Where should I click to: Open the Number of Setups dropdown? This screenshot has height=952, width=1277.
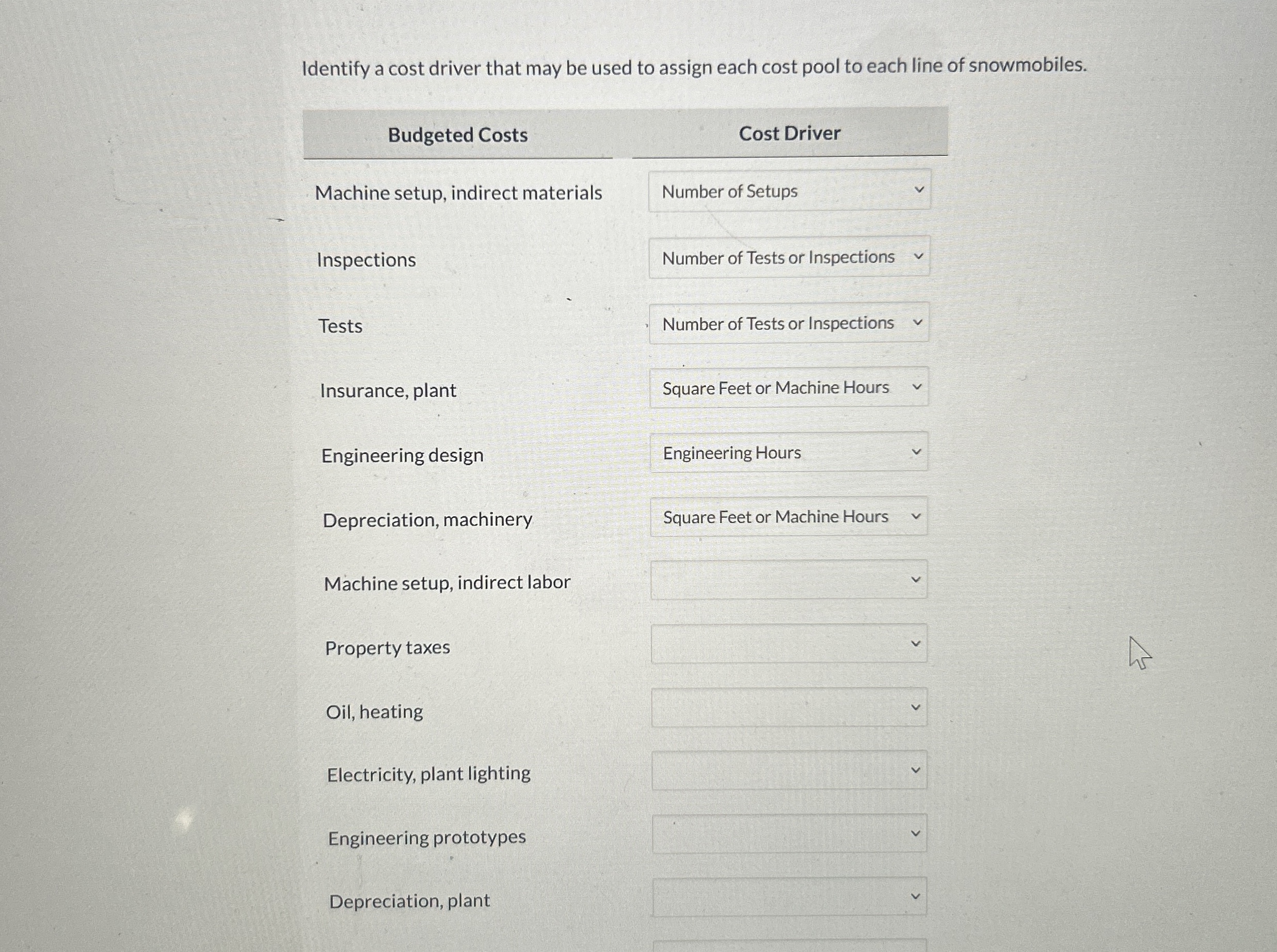tap(789, 191)
